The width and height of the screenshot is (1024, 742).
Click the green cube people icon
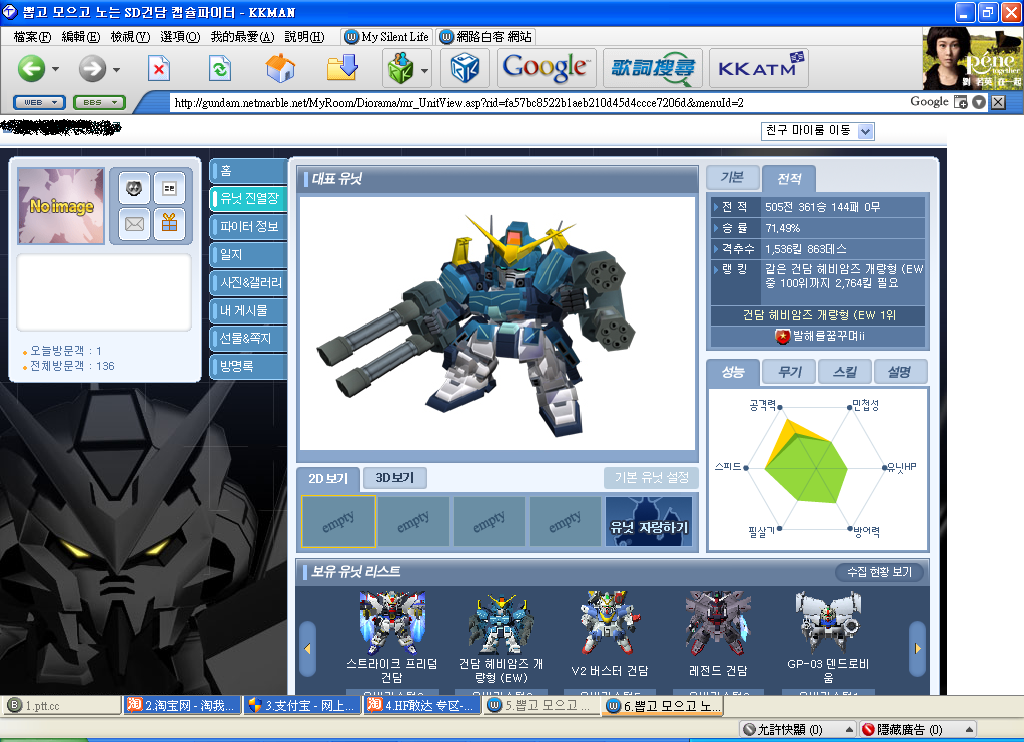tap(400, 68)
